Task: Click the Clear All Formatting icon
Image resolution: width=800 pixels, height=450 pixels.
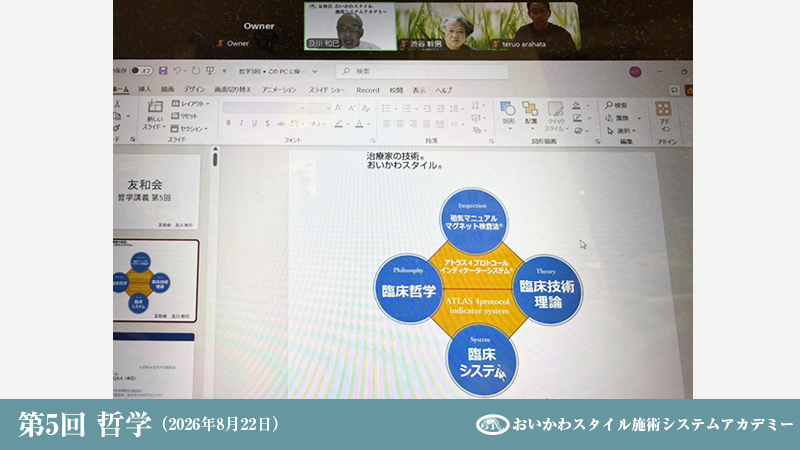Action: coord(365,108)
